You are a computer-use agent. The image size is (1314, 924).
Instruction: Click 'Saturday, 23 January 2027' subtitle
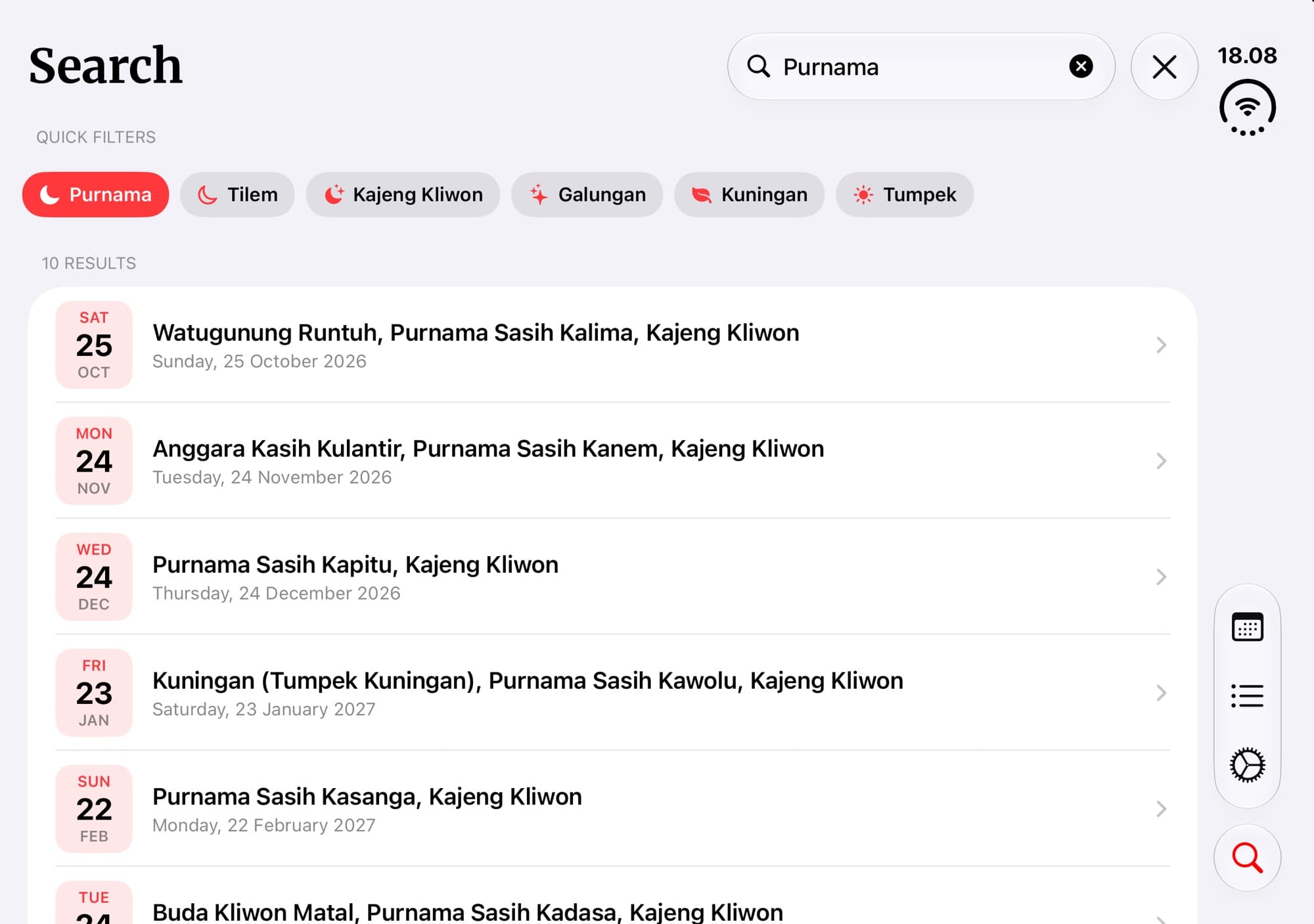[264, 709]
